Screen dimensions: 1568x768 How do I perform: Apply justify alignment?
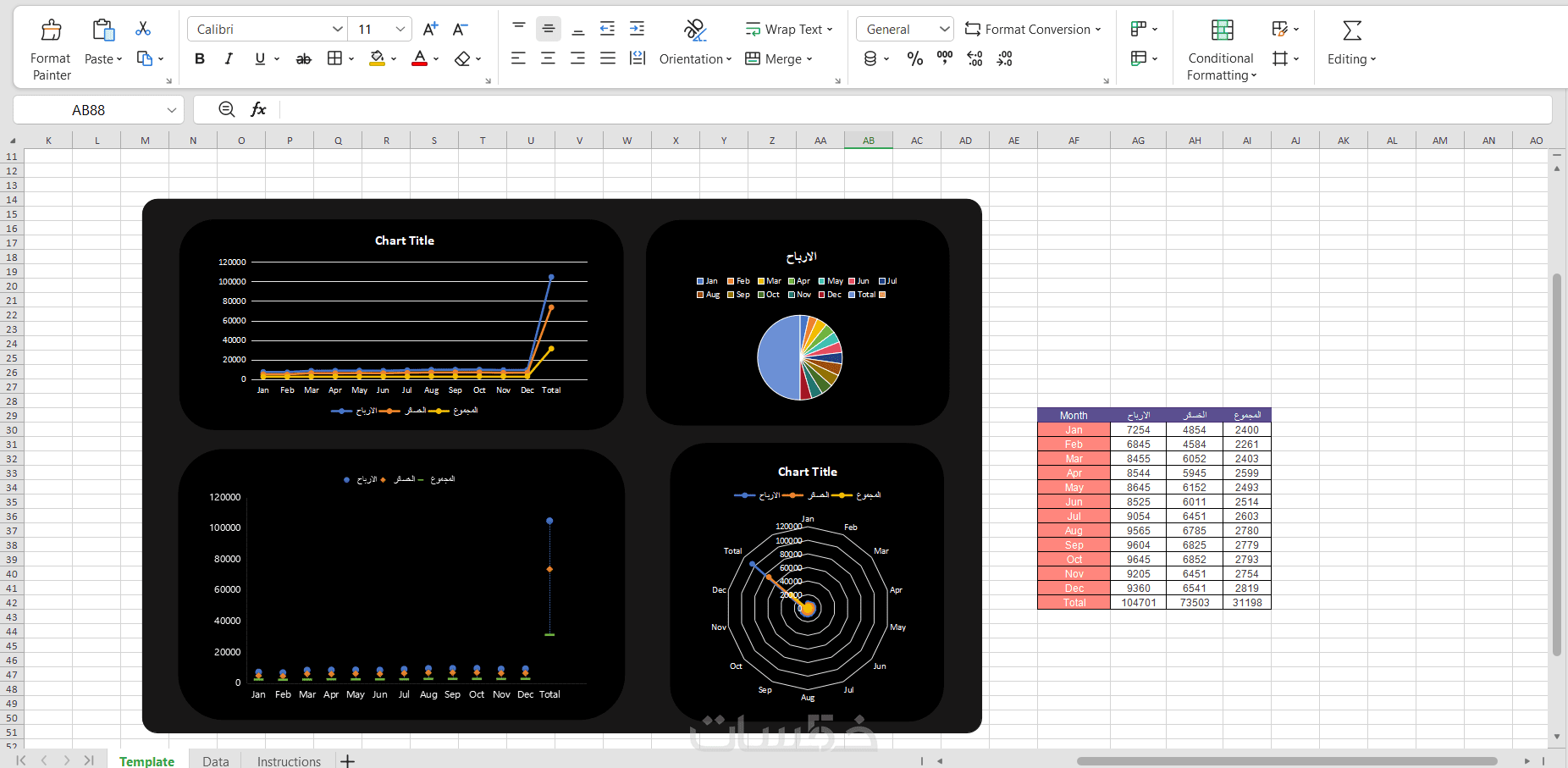608,58
